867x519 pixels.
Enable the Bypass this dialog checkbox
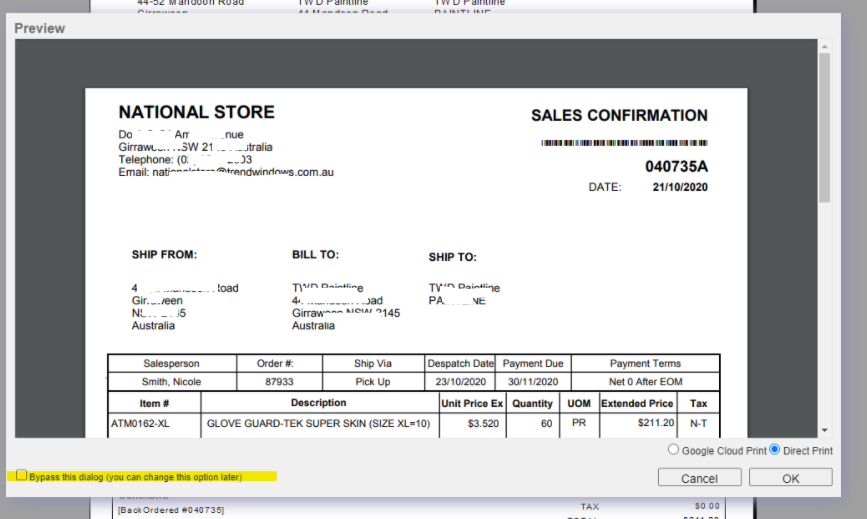click(22, 475)
